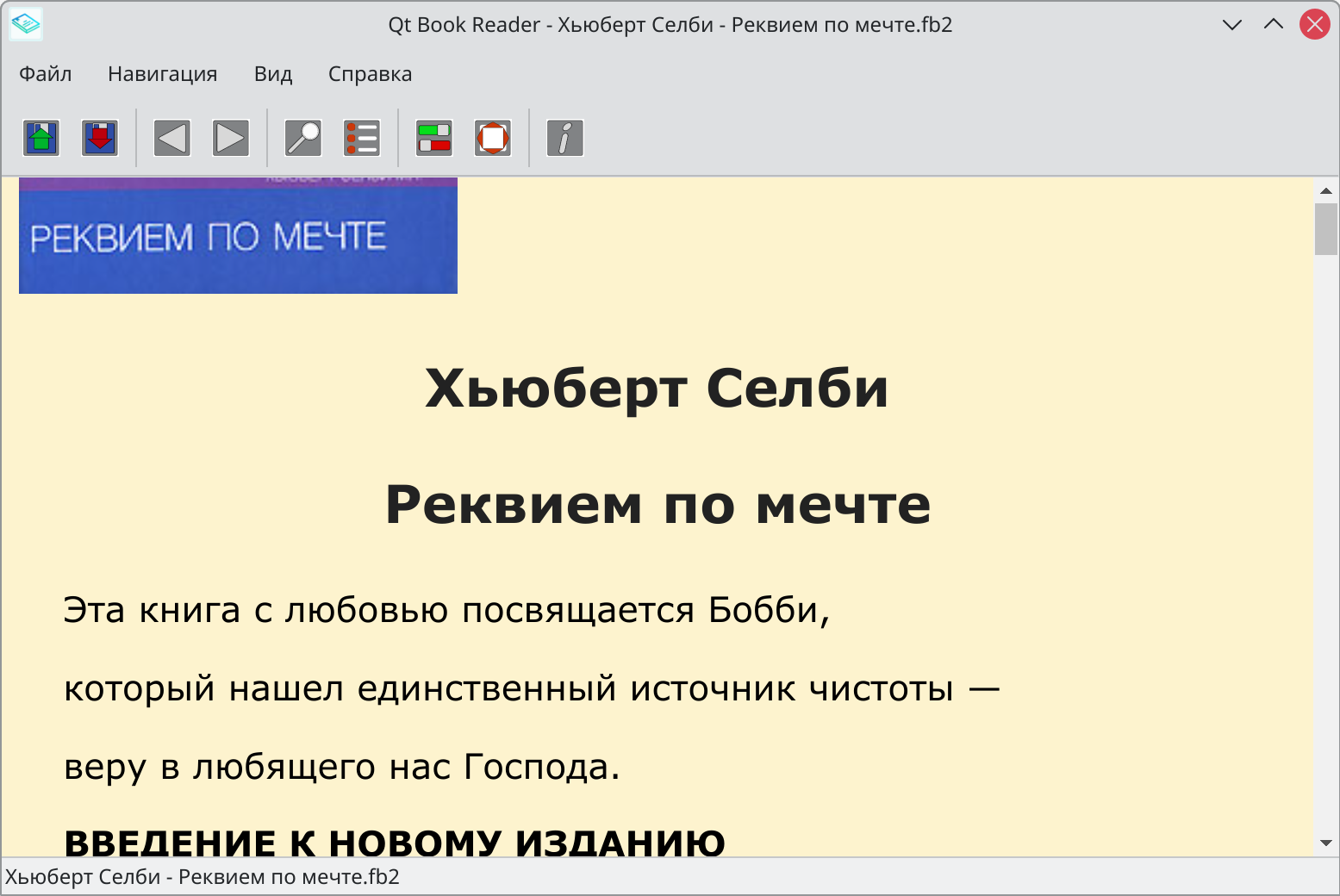Click the scrollbar down arrow

pyautogui.click(x=1326, y=843)
